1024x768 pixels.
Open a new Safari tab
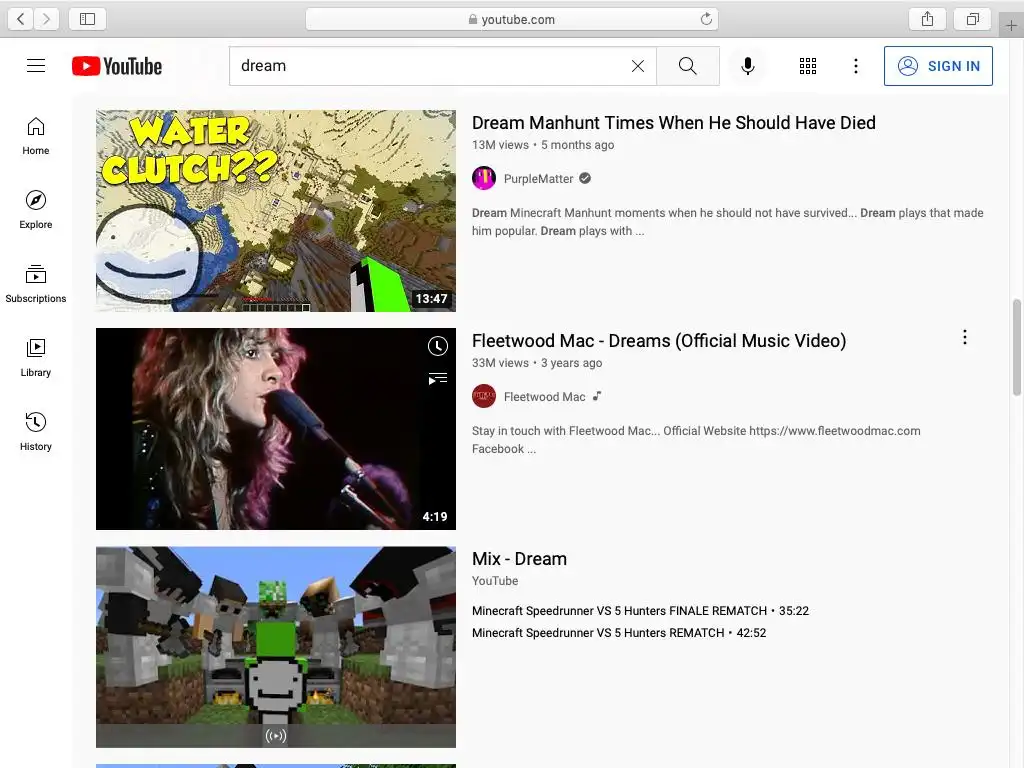pos(1011,25)
